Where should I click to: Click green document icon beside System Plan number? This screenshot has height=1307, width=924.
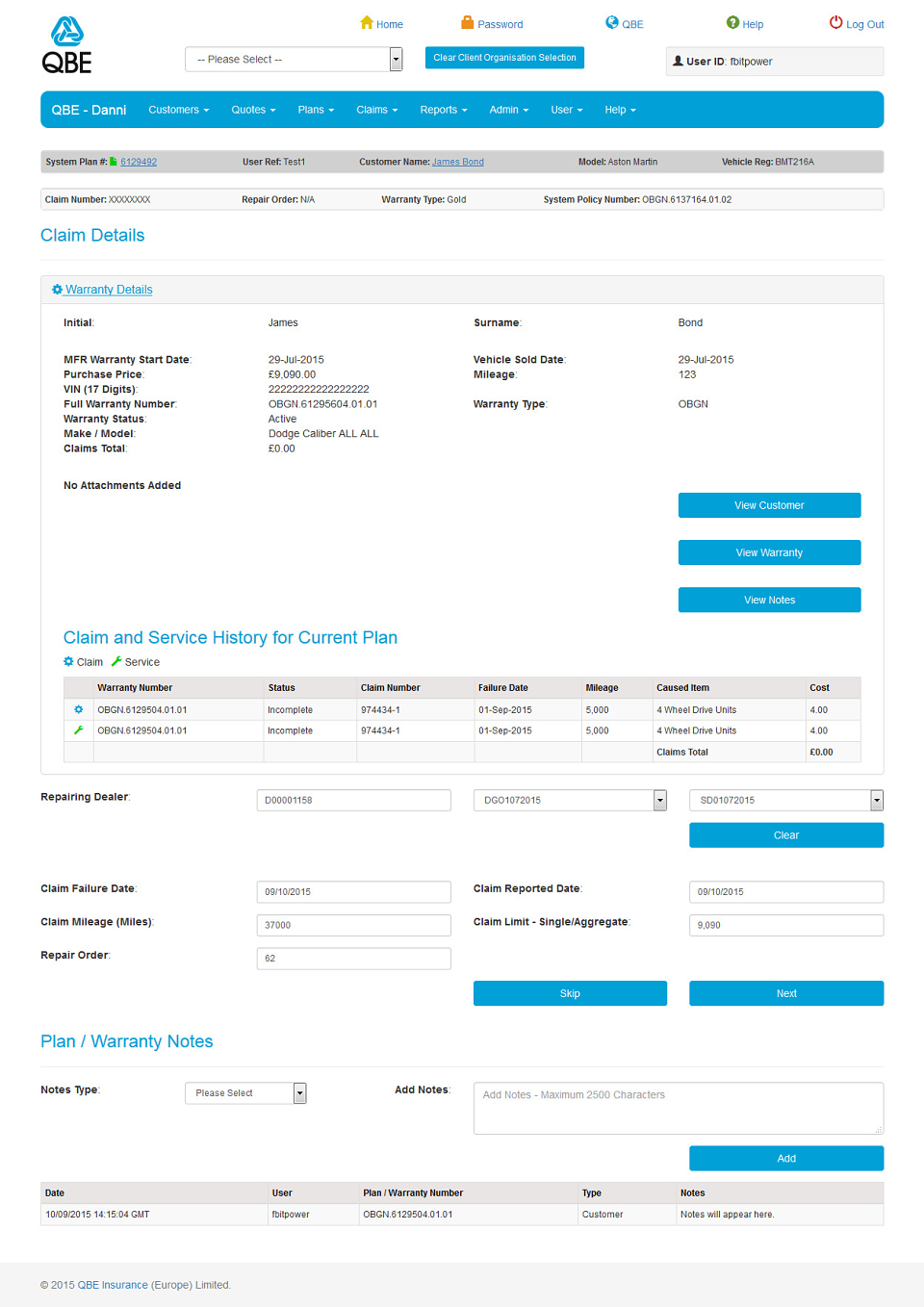(x=114, y=162)
